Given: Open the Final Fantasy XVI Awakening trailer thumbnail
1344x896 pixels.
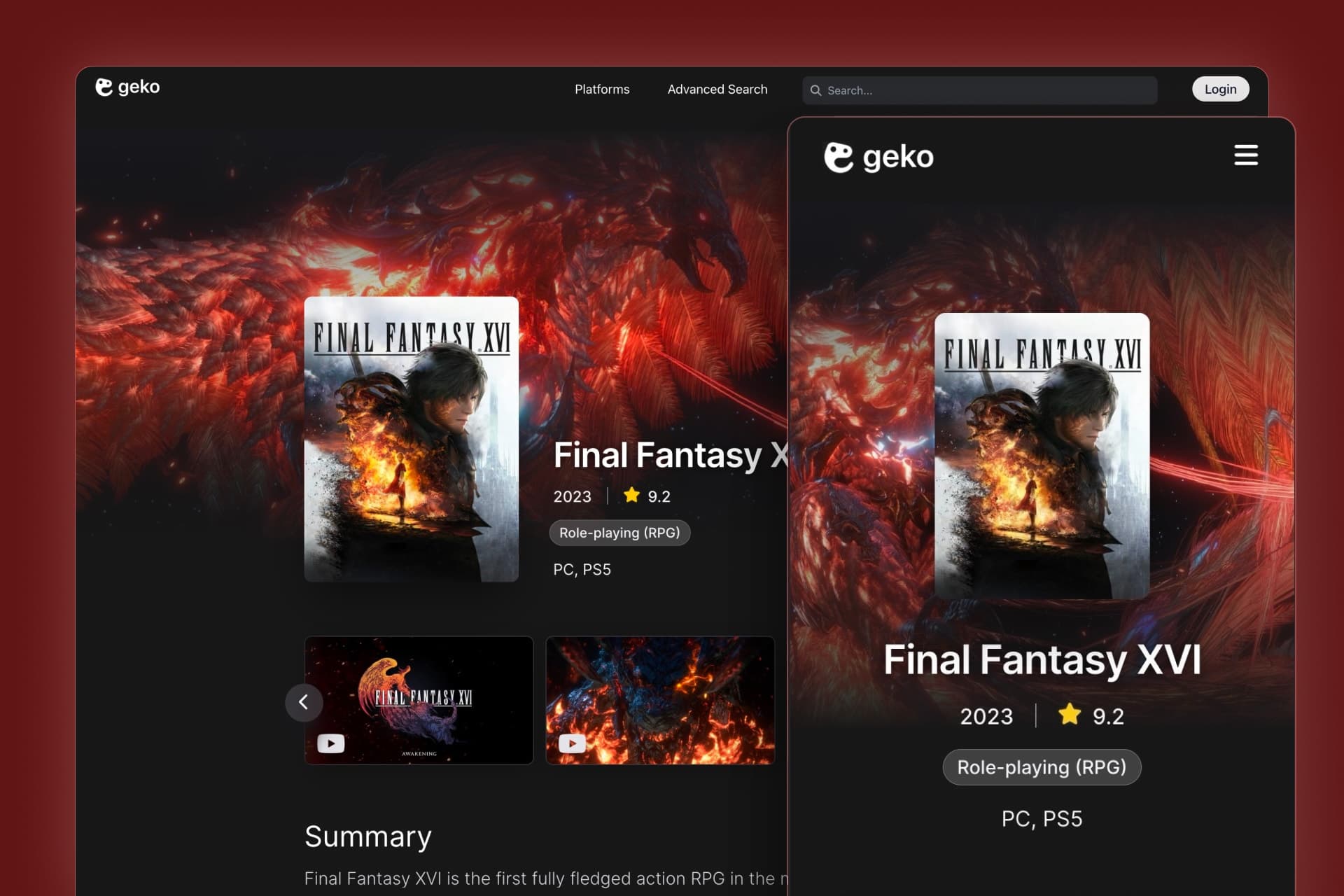Looking at the screenshot, I should pyautogui.click(x=419, y=700).
